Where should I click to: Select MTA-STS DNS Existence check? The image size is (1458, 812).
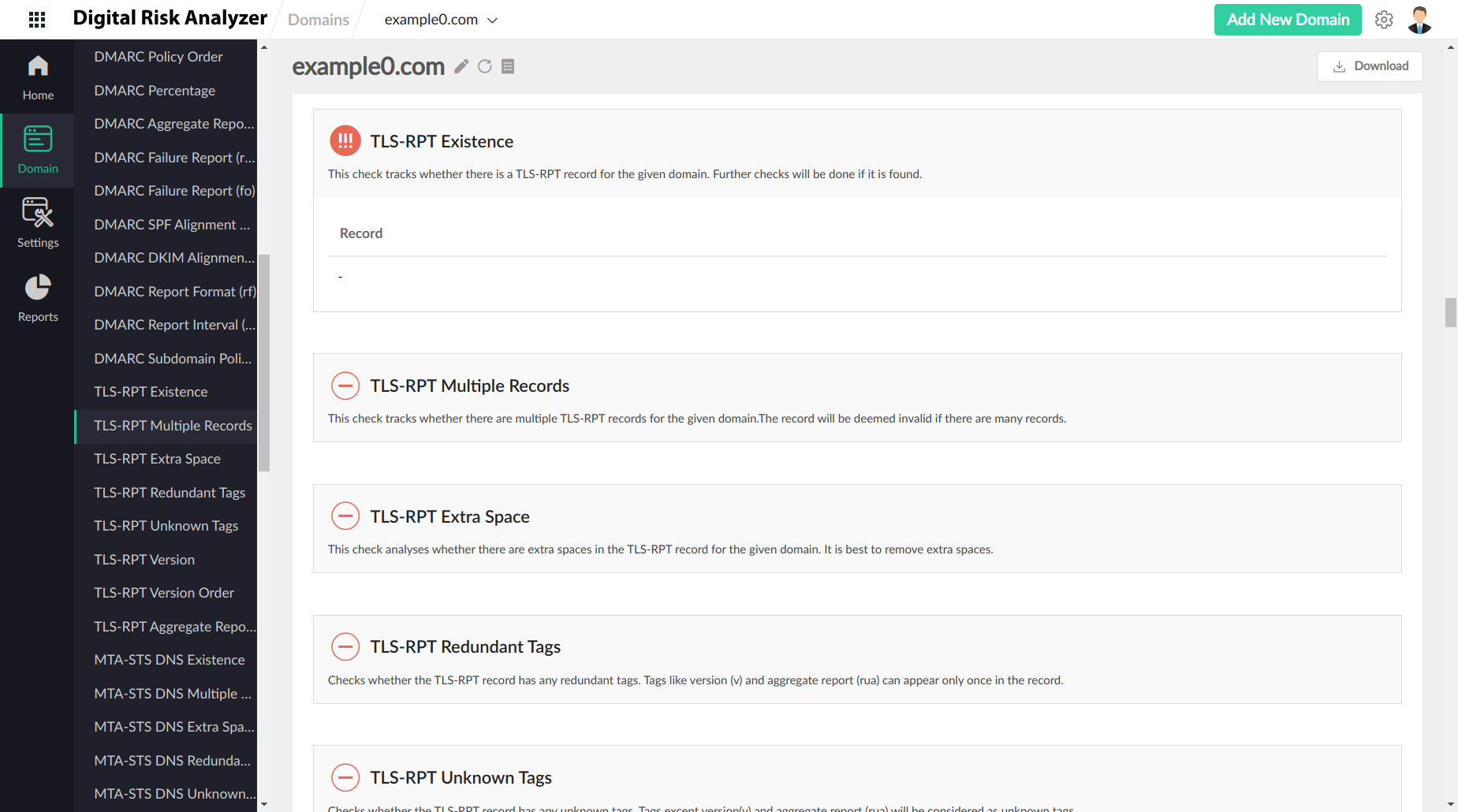pos(170,659)
